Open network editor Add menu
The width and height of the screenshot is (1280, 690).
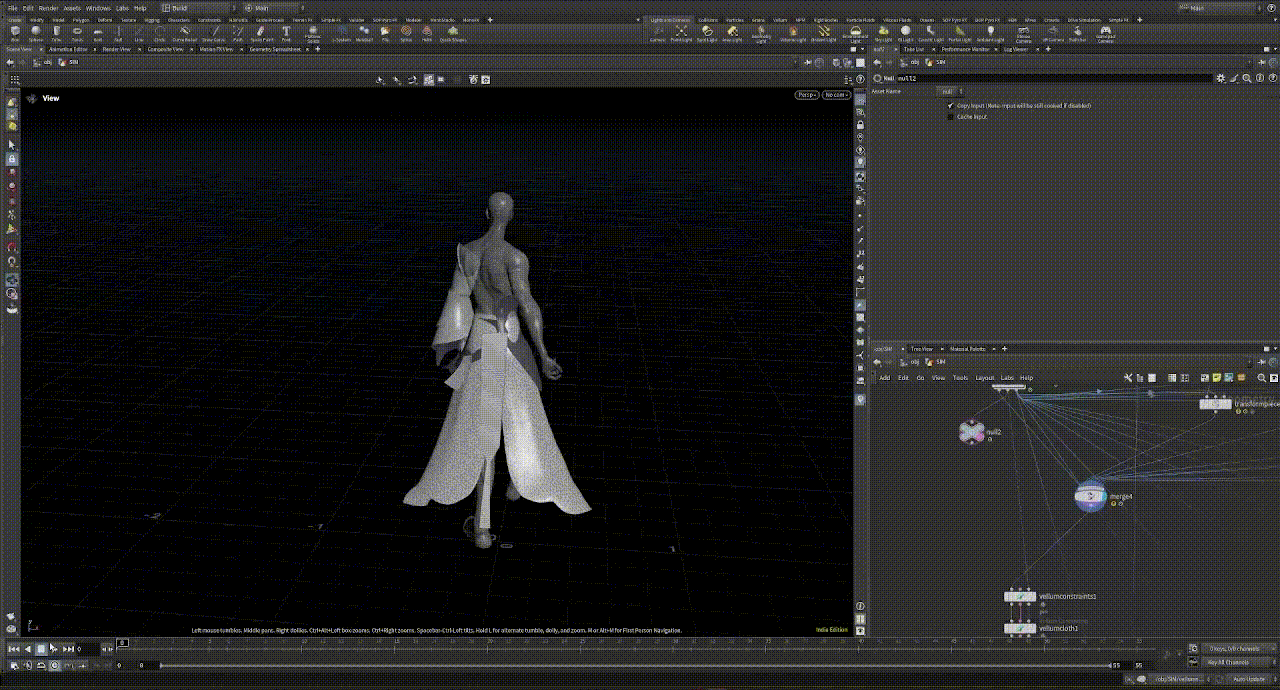(885, 378)
